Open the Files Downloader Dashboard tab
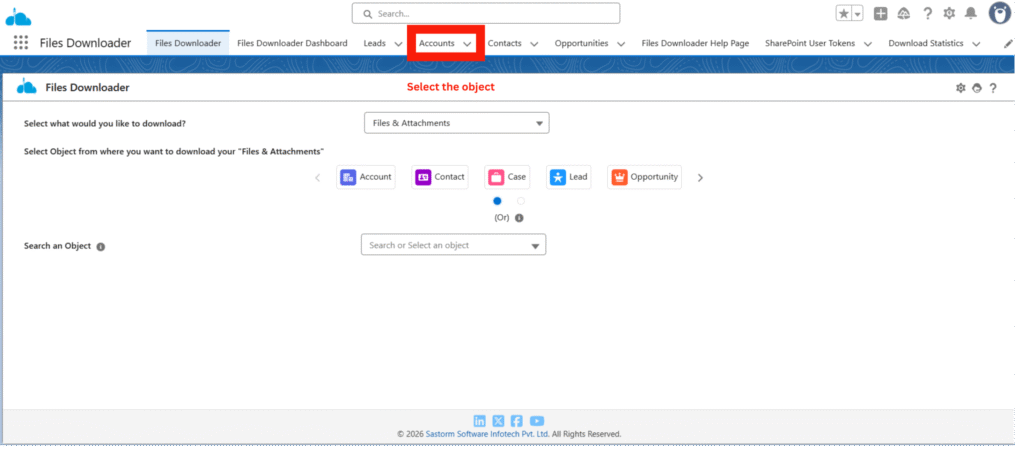The image size is (1024, 449). point(292,43)
